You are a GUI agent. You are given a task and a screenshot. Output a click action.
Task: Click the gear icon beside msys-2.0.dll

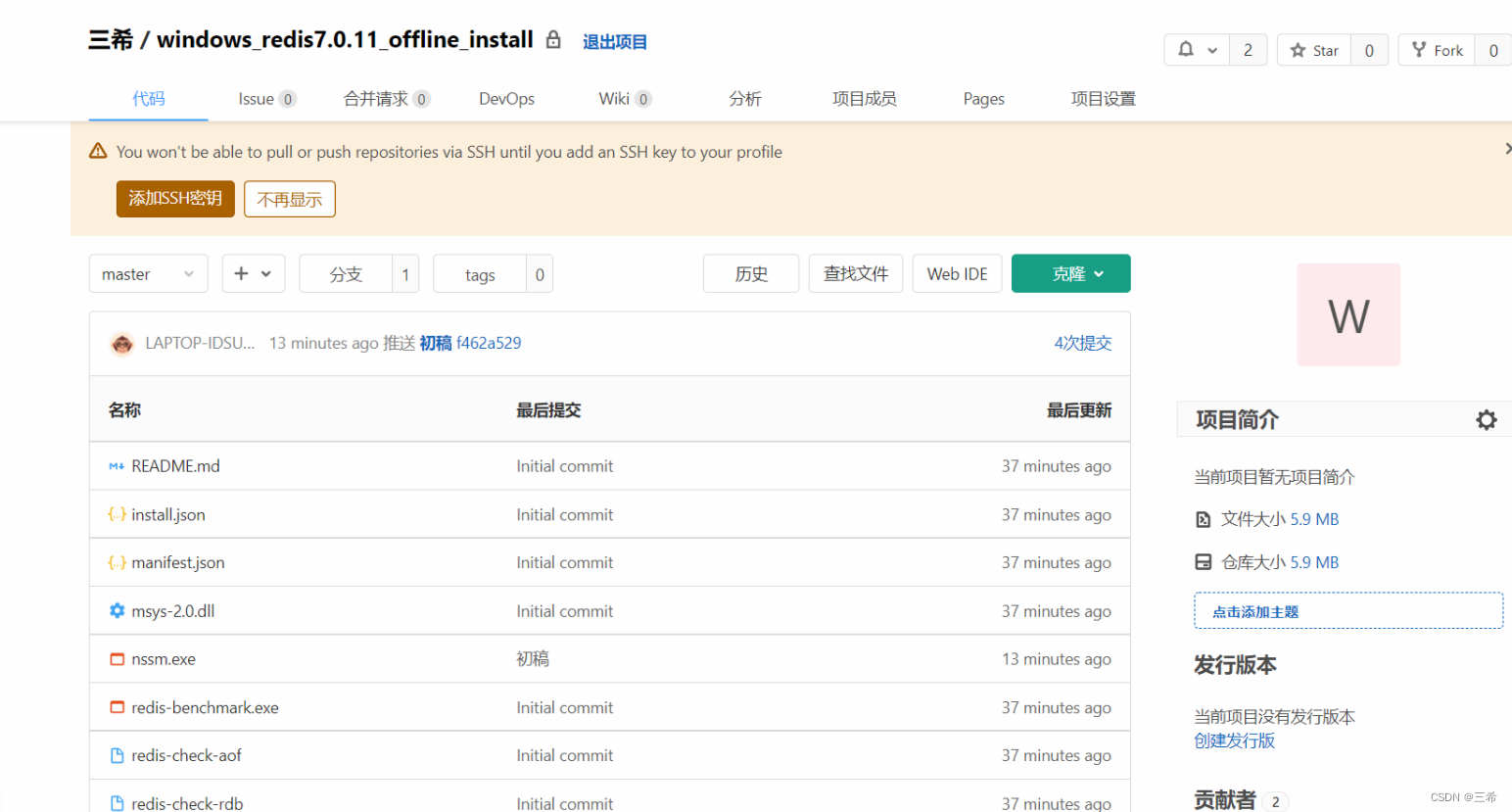117,610
